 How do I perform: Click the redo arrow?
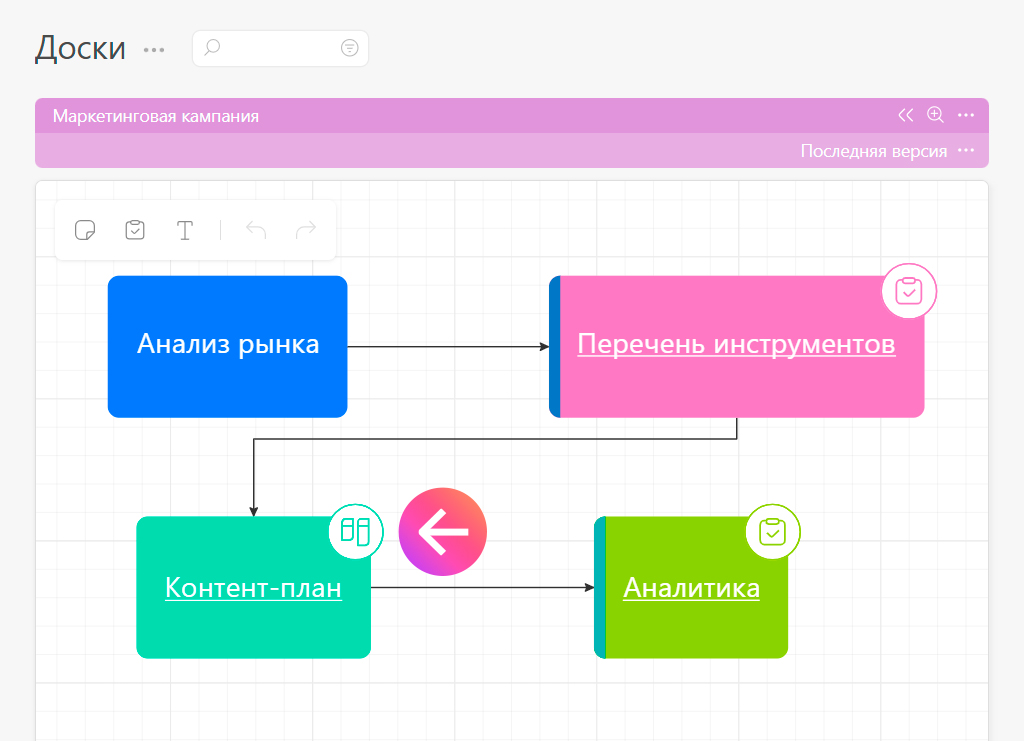pos(306,230)
